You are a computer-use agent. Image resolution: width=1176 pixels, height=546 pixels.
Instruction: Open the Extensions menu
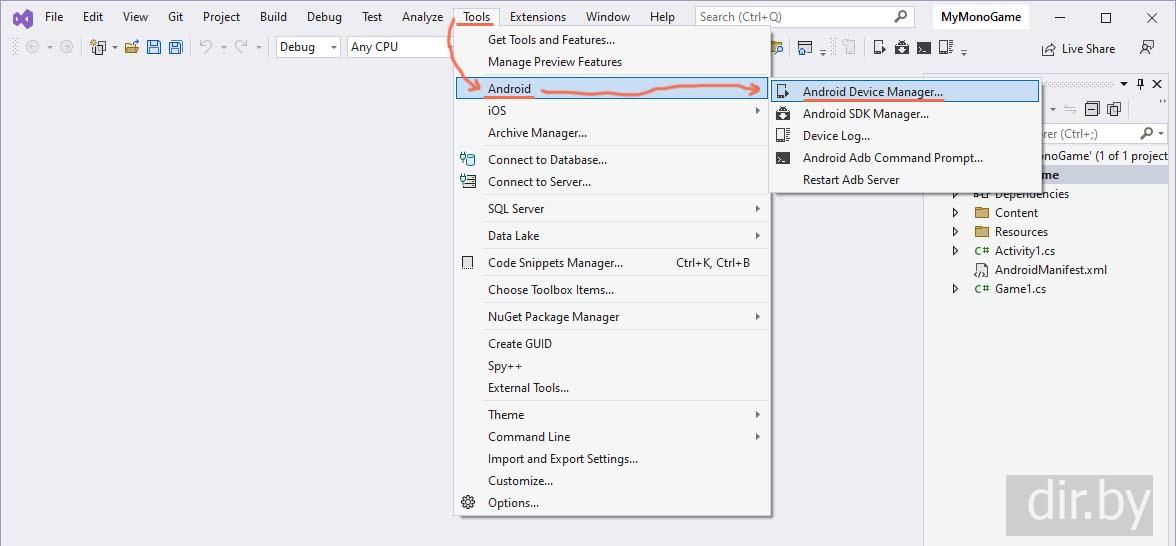(x=537, y=17)
